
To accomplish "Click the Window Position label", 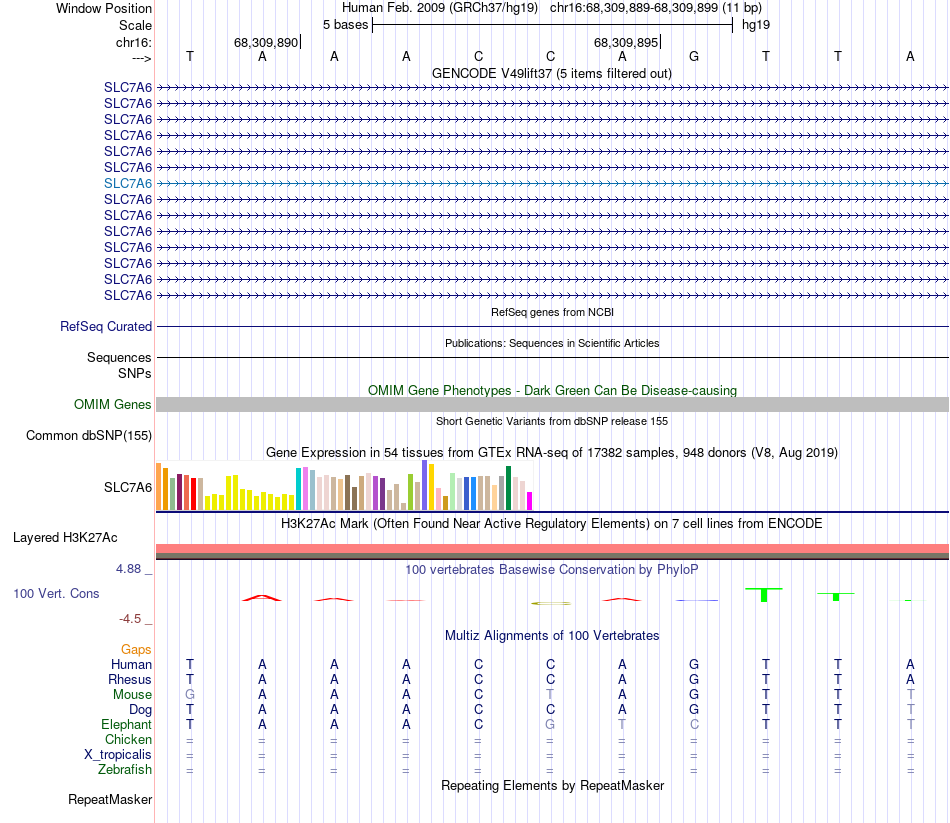I will pos(104,8).
